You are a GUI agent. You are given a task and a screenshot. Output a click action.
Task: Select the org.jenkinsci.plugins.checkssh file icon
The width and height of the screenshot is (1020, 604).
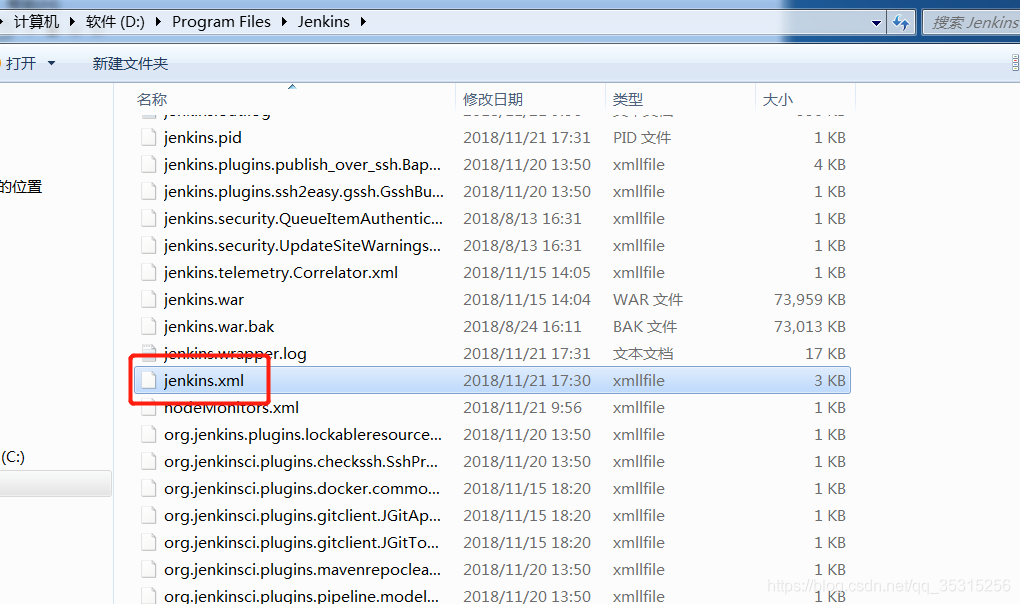[149, 462]
